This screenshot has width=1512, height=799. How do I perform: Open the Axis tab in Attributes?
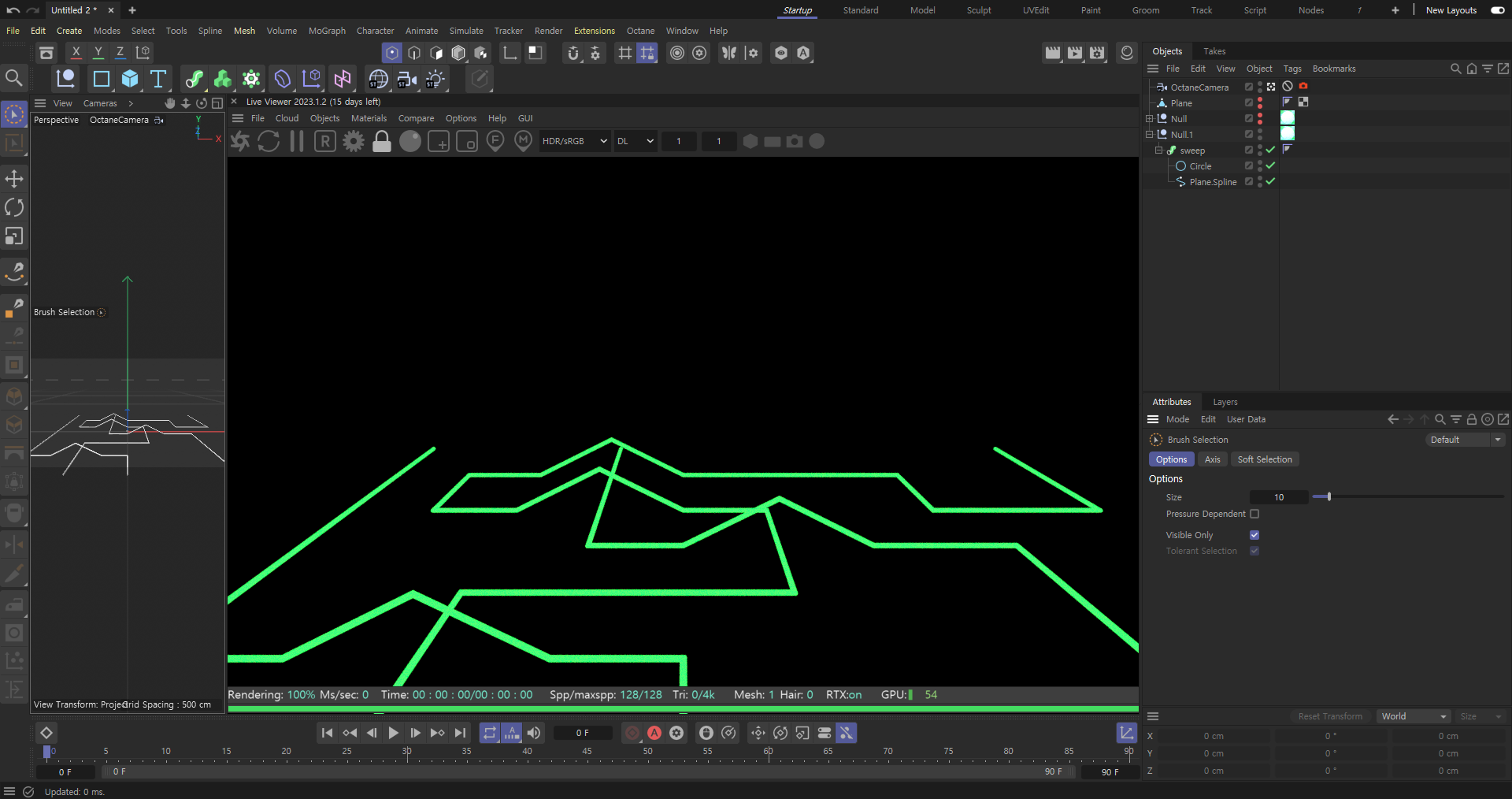click(x=1213, y=459)
